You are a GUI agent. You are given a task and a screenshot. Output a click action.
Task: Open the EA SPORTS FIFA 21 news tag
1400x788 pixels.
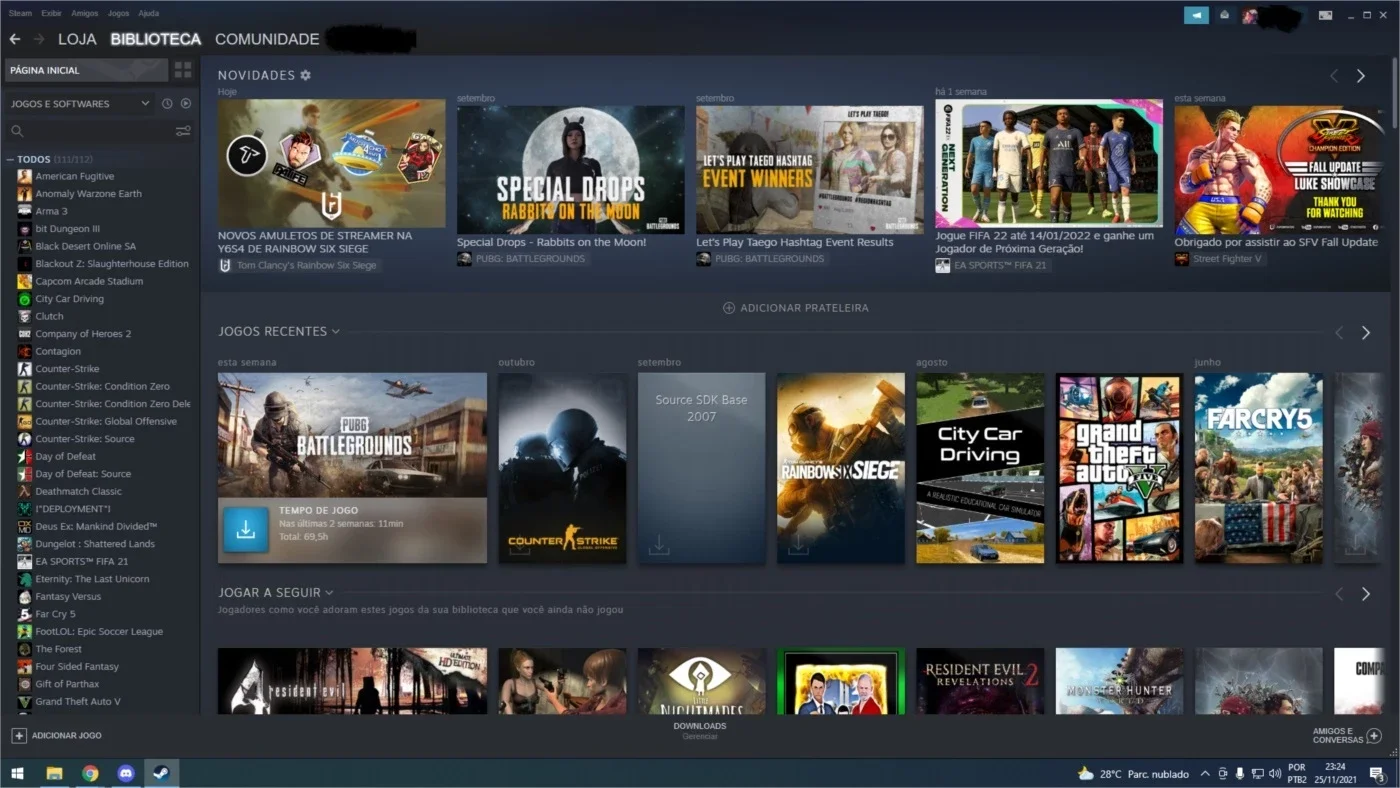click(x=993, y=265)
